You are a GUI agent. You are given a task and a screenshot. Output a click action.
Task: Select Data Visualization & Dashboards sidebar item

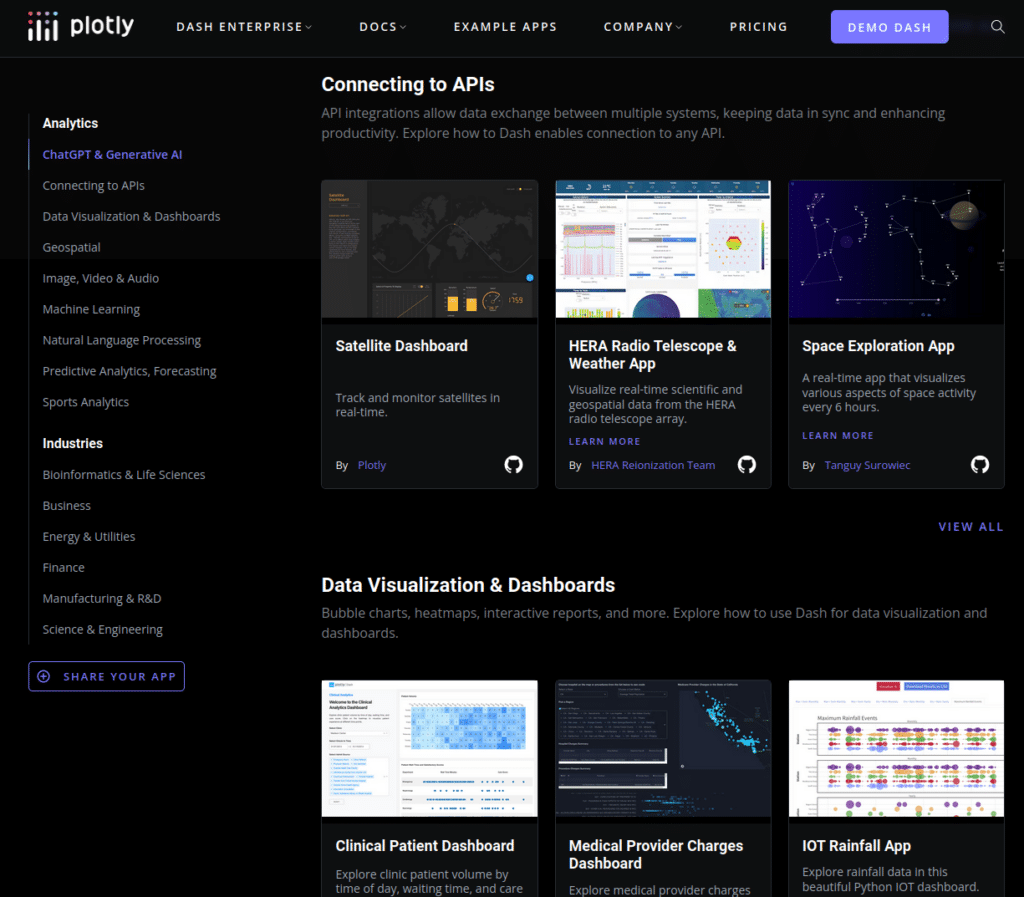coord(131,216)
